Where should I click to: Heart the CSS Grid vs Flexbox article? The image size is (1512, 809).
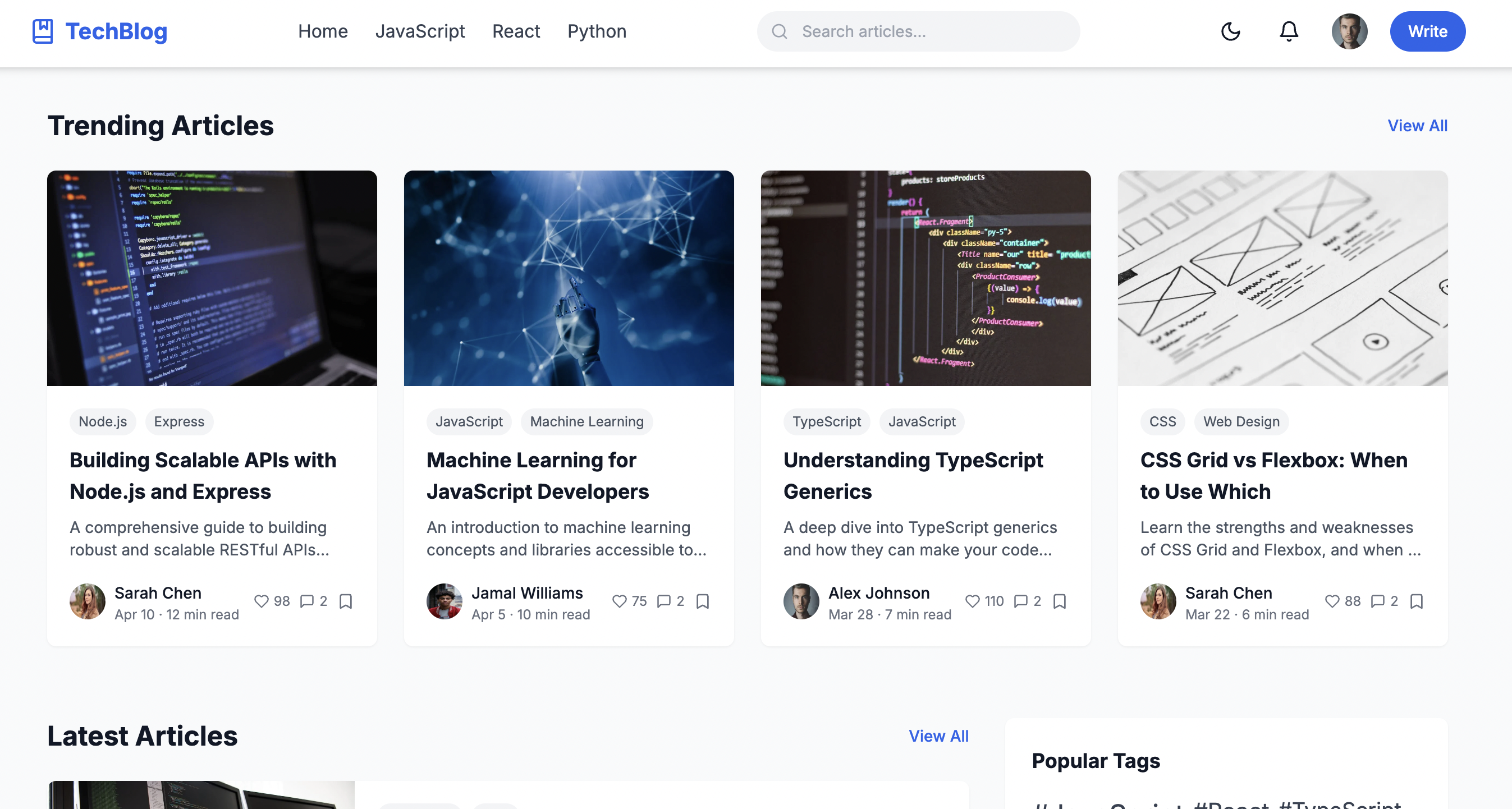1332,601
